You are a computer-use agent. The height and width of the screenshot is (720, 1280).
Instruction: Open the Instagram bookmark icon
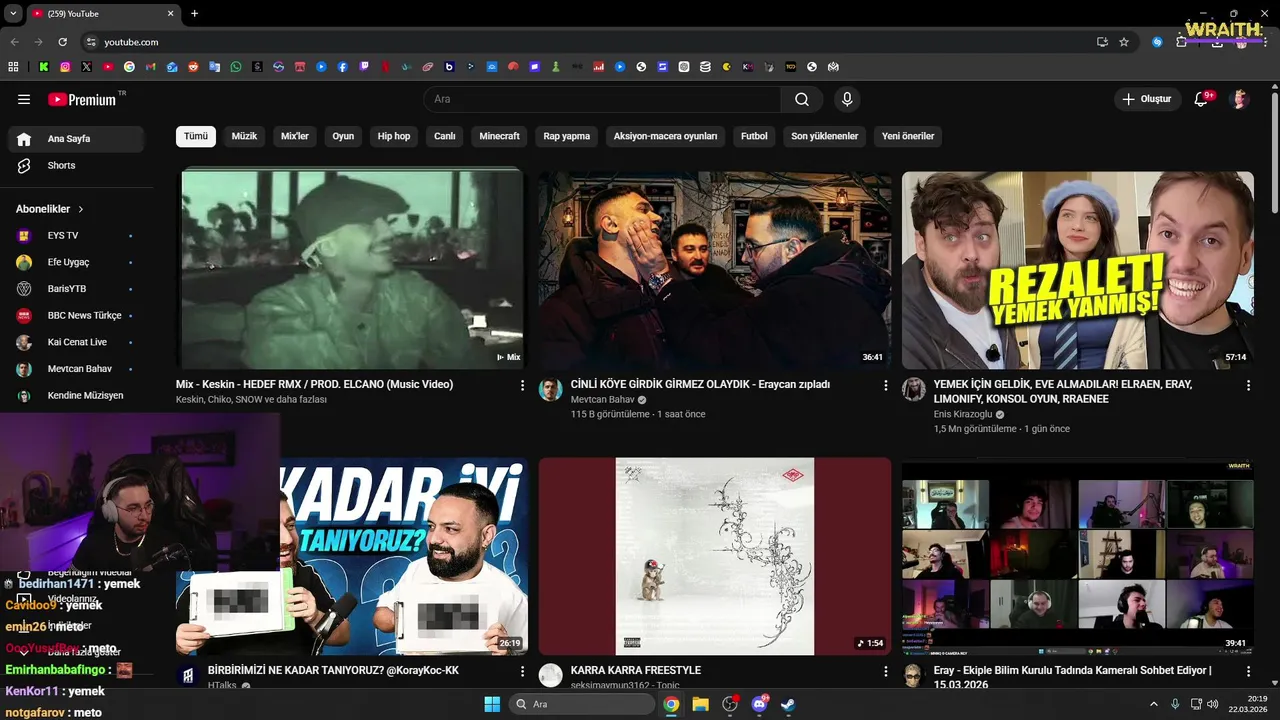coord(65,67)
